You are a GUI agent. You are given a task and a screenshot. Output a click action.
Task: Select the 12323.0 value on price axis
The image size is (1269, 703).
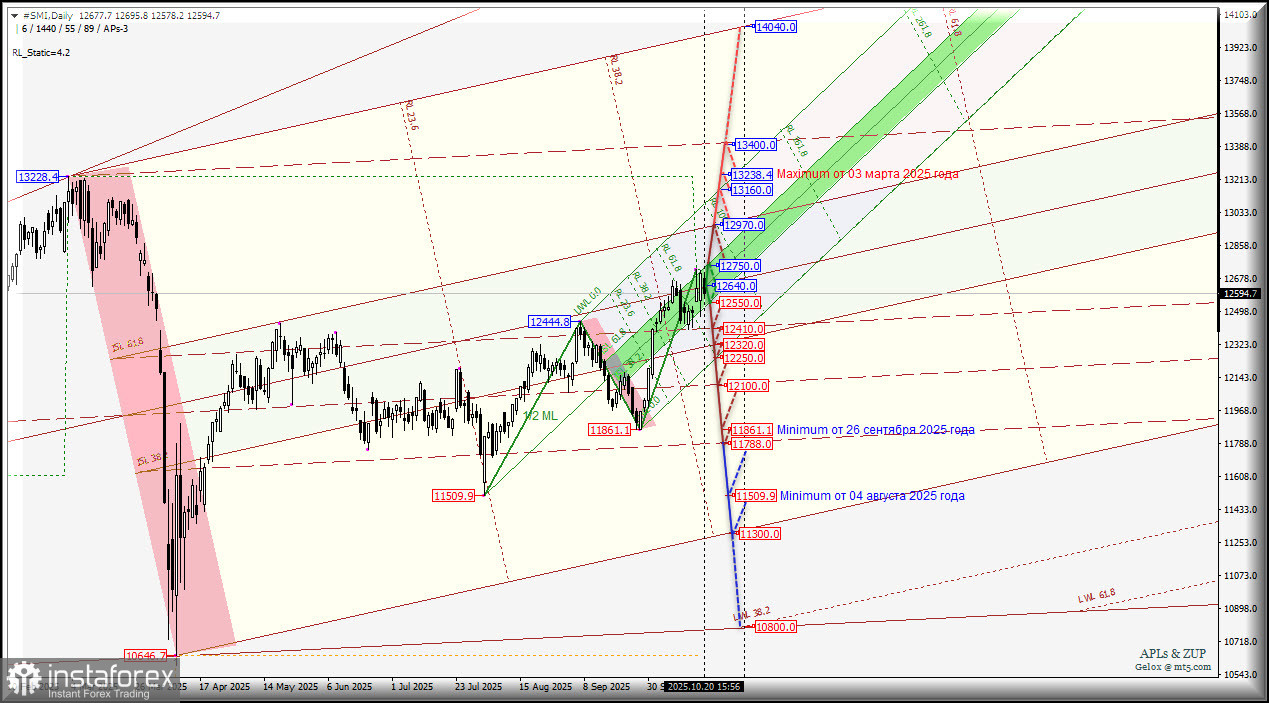(x=1239, y=345)
